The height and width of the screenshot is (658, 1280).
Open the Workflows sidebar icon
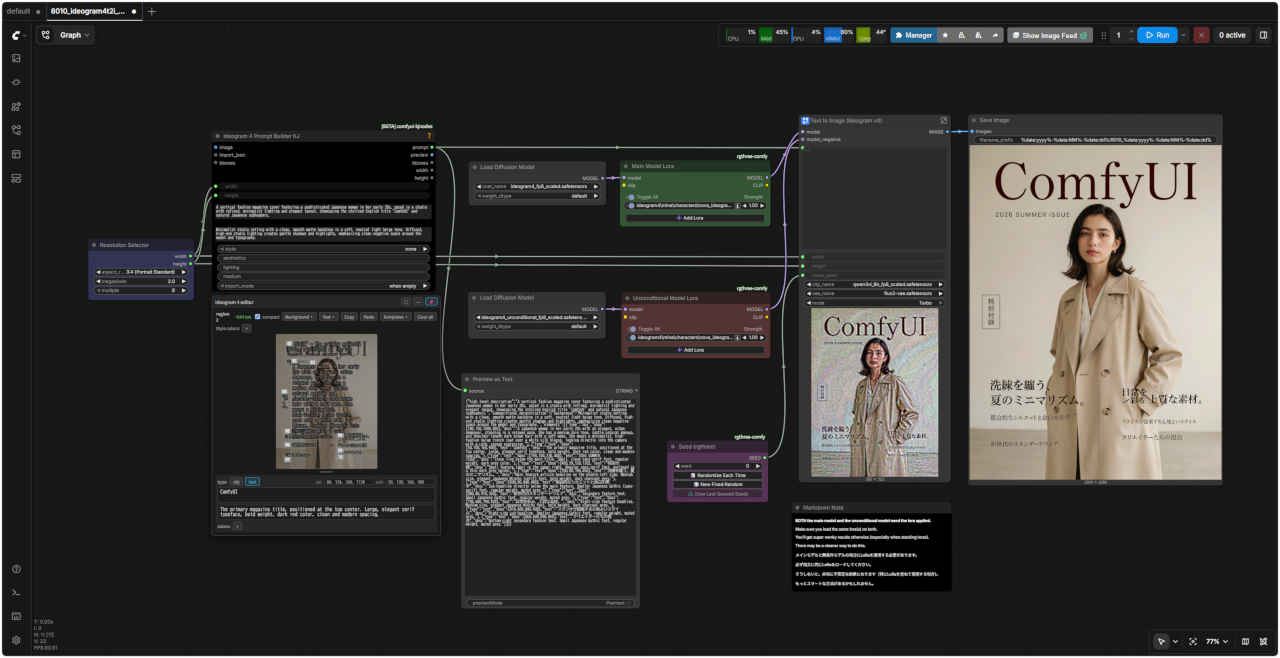pos(16,130)
